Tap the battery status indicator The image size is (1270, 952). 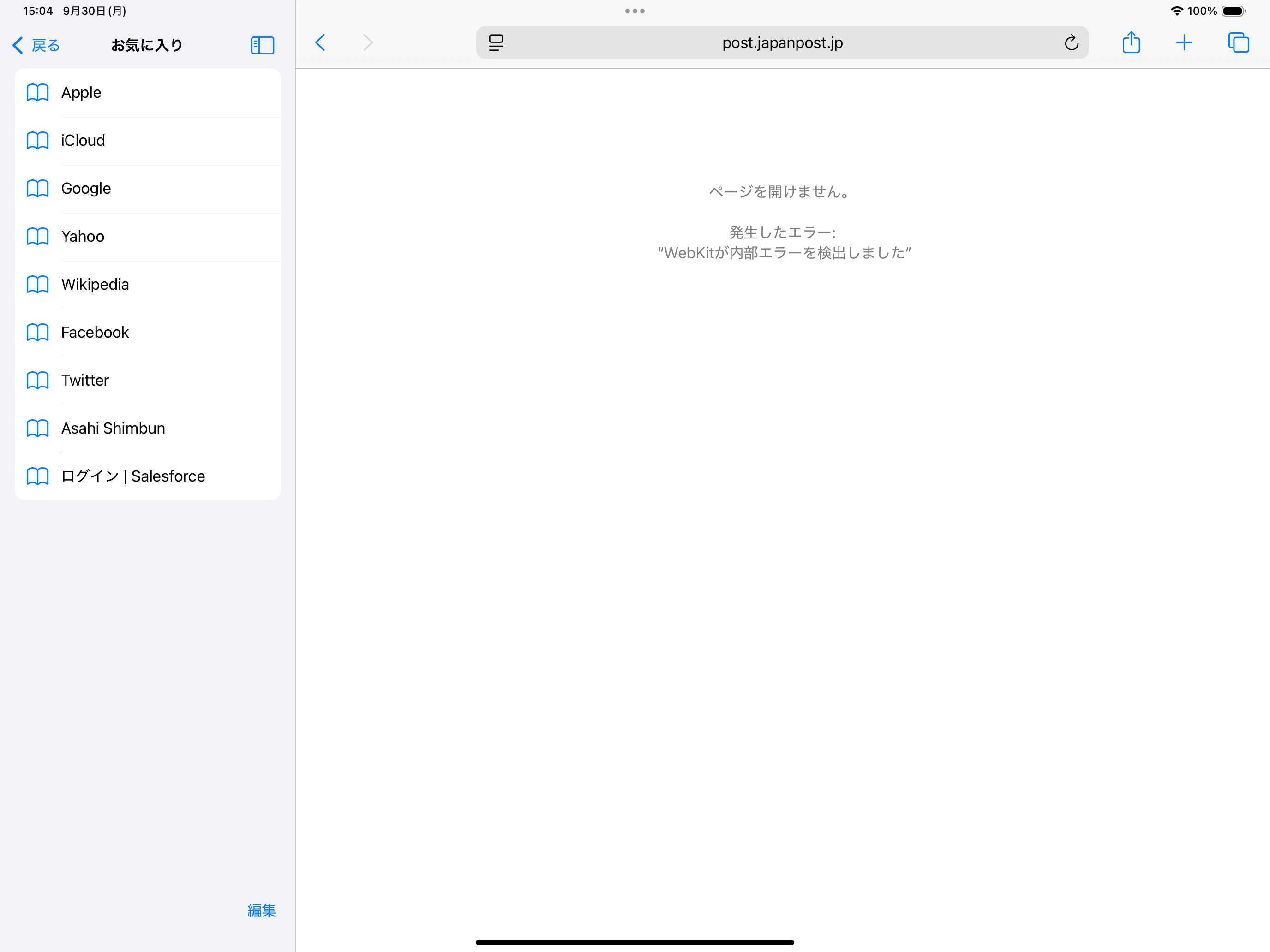click(x=1234, y=11)
